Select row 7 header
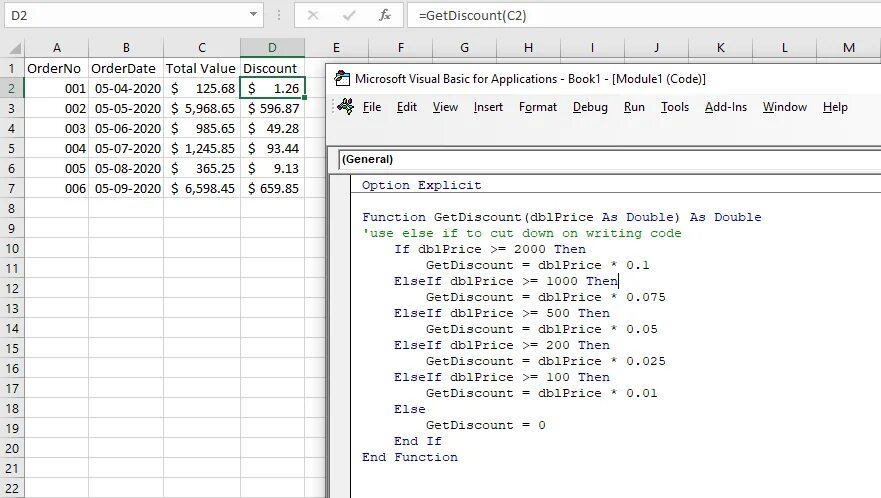Viewport: 881px width, 498px height. point(12,188)
